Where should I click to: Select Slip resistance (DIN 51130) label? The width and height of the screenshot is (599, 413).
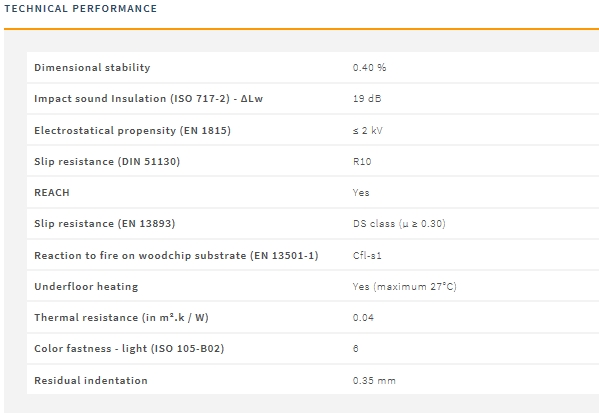[107, 161]
